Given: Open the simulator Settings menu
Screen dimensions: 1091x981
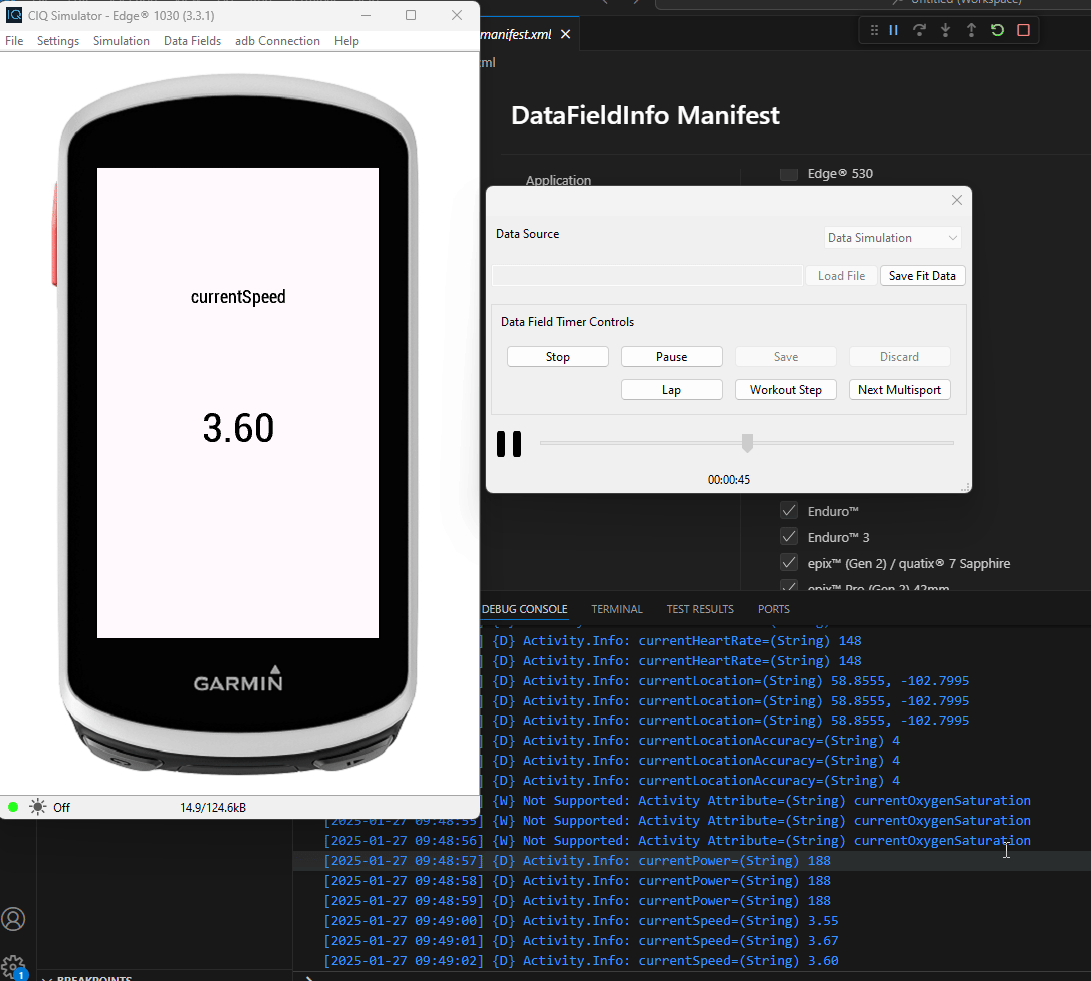Looking at the screenshot, I should 58,41.
